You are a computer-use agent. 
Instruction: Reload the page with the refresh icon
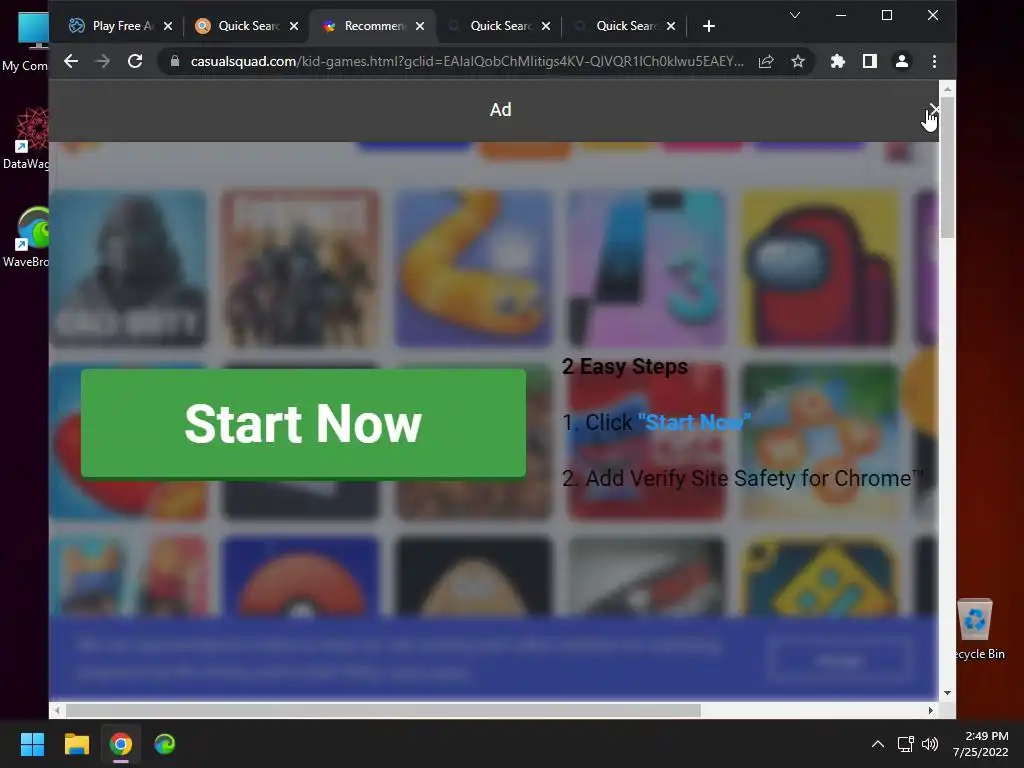pos(135,61)
